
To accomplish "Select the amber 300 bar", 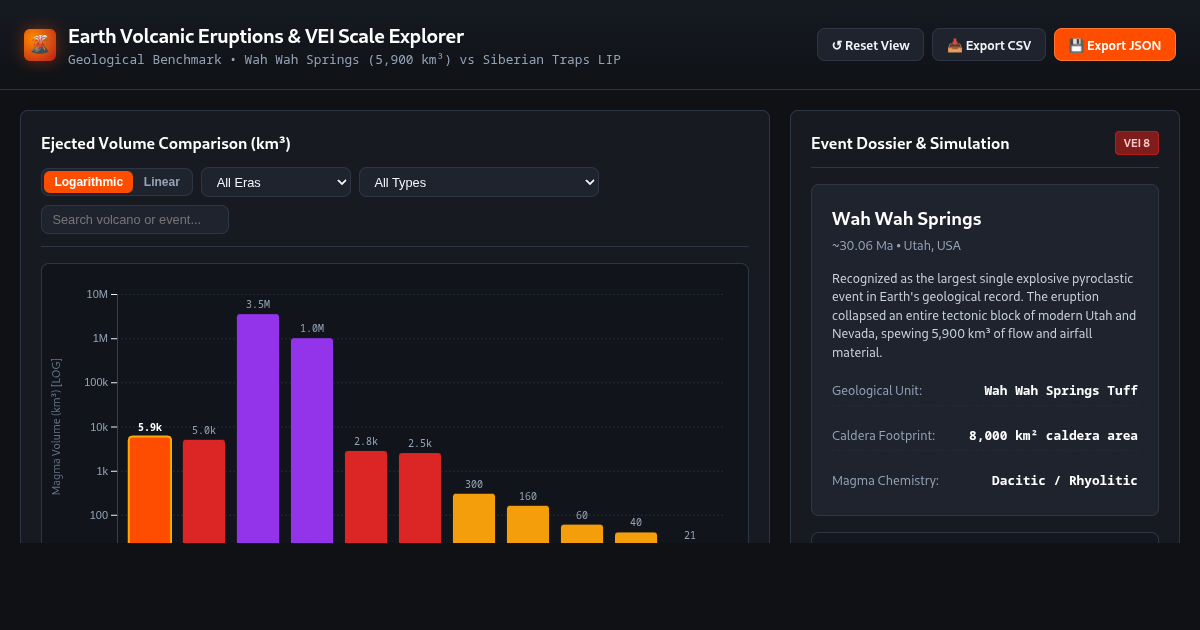I will click(x=474, y=519).
